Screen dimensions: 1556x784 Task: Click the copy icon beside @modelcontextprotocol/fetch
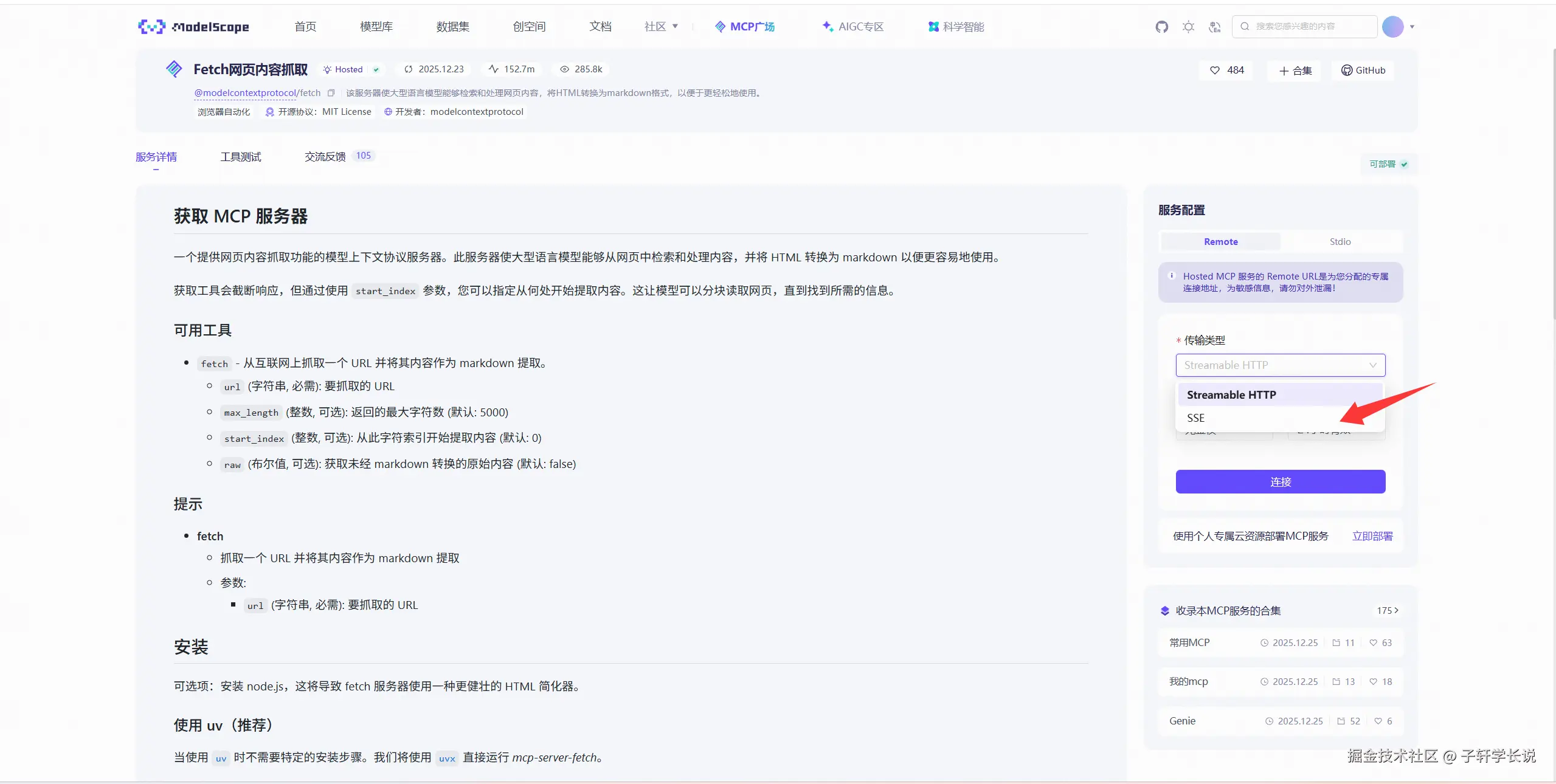pyautogui.click(x=331, y=93)
